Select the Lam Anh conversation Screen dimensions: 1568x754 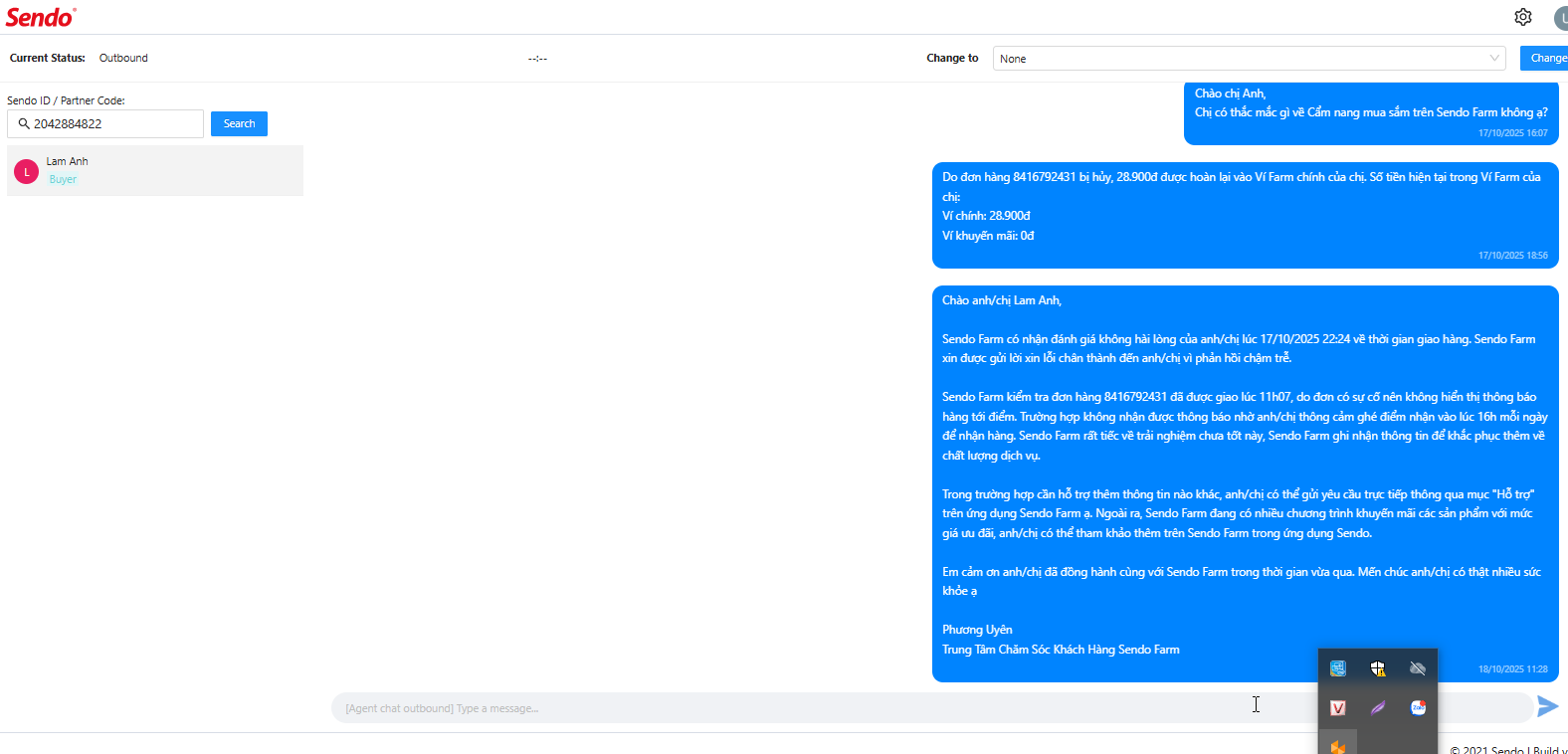(155, 171)
